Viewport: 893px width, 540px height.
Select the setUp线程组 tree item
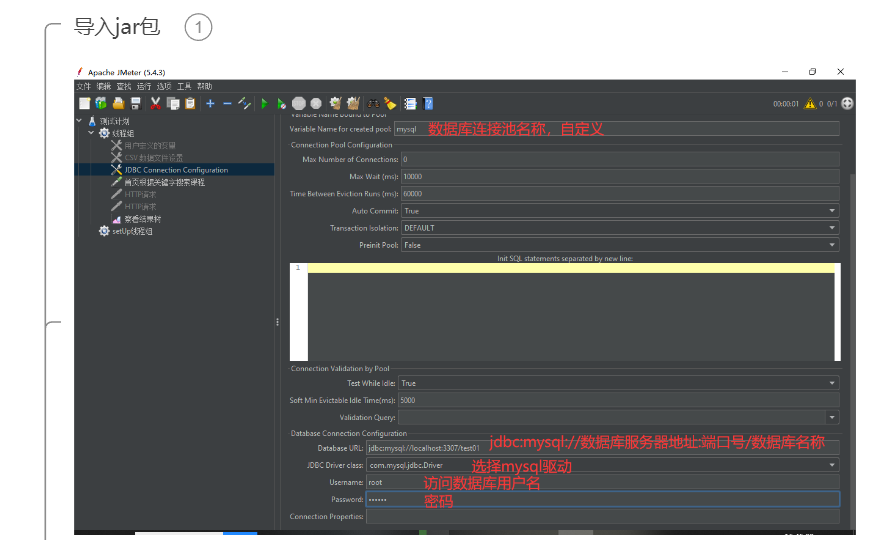pos(132,231)
